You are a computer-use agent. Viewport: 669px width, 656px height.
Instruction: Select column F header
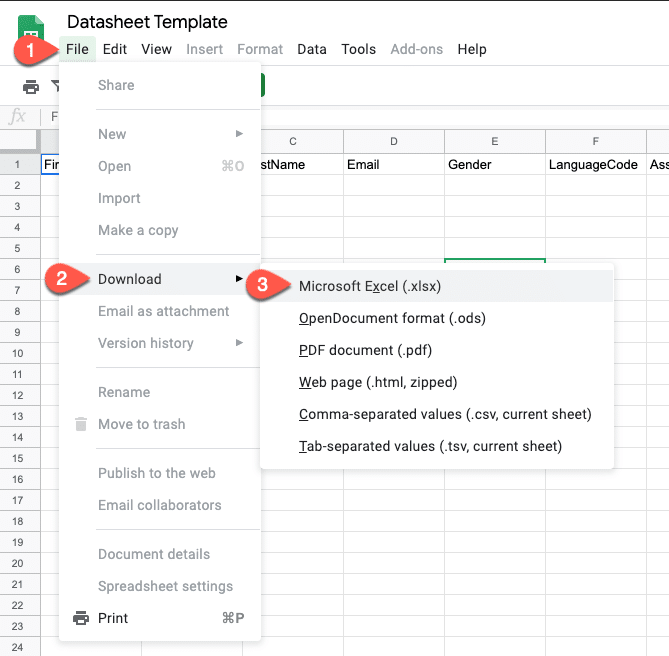pyautogui.click(x=596, y=142)
